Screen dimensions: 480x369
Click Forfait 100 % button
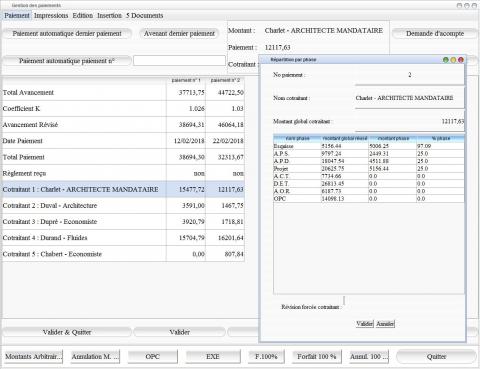(317, 356)
